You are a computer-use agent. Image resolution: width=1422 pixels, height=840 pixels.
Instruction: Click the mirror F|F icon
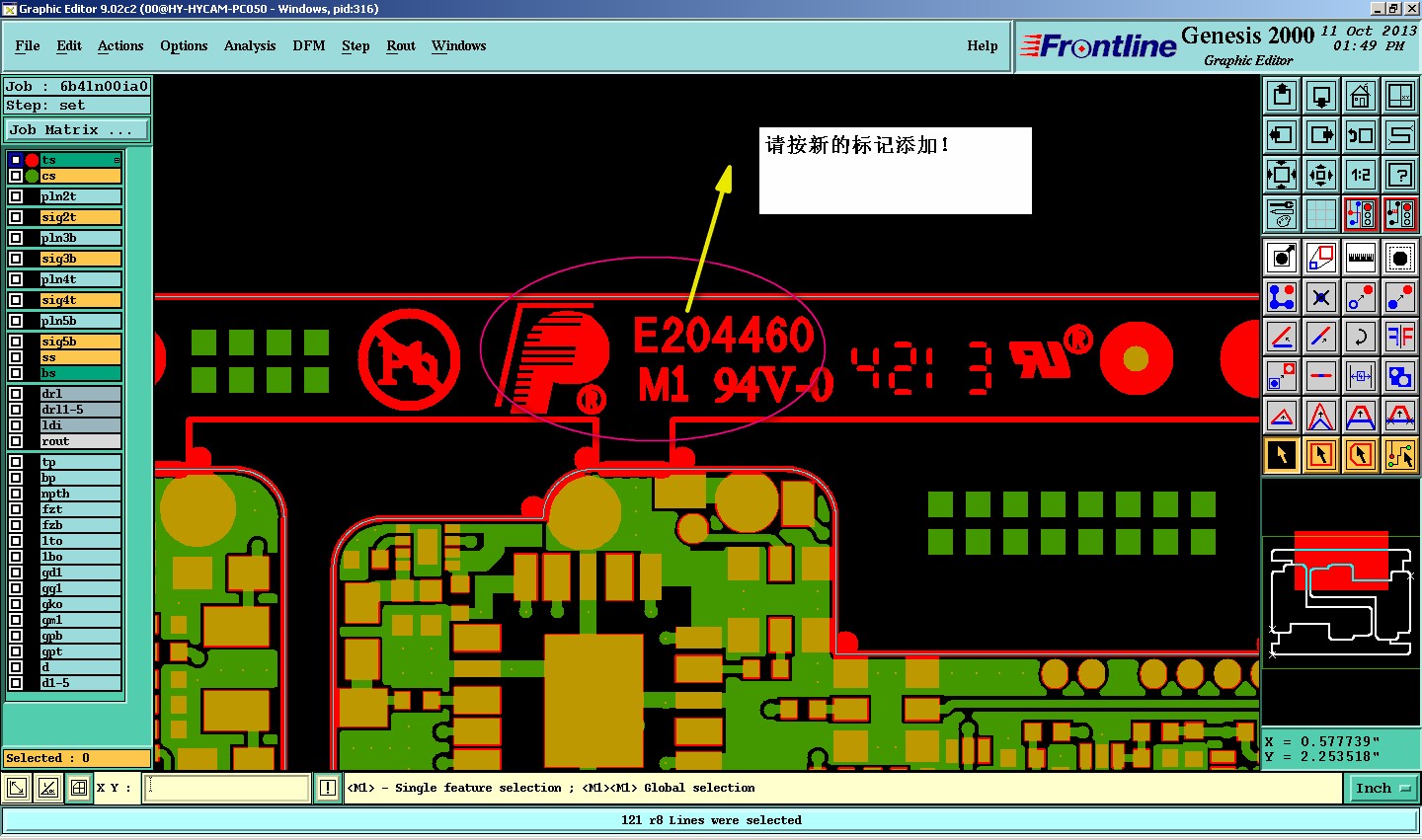[x=1400, y=337]
